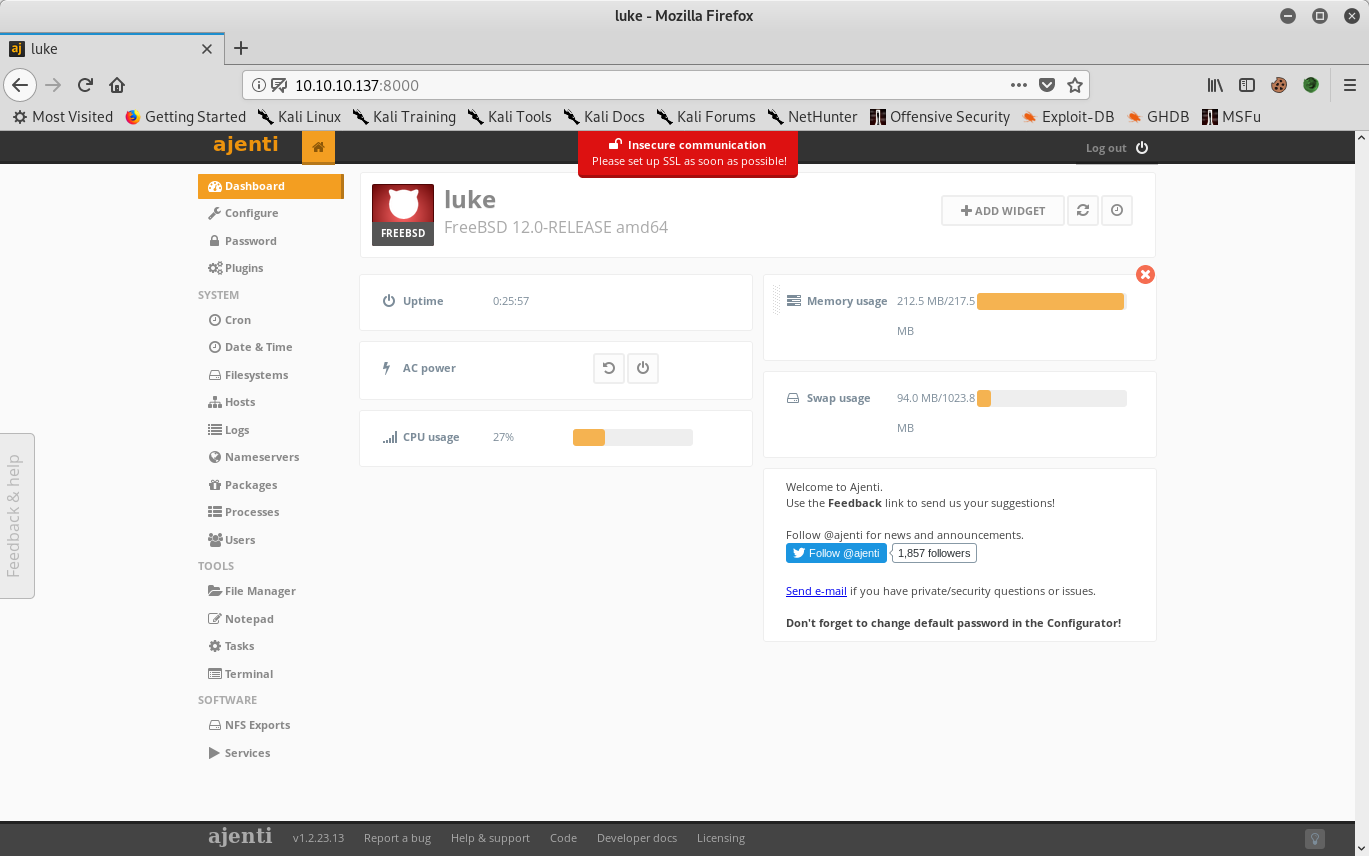
Task: Open the Password page in sidebar
Action: (242, 241)
